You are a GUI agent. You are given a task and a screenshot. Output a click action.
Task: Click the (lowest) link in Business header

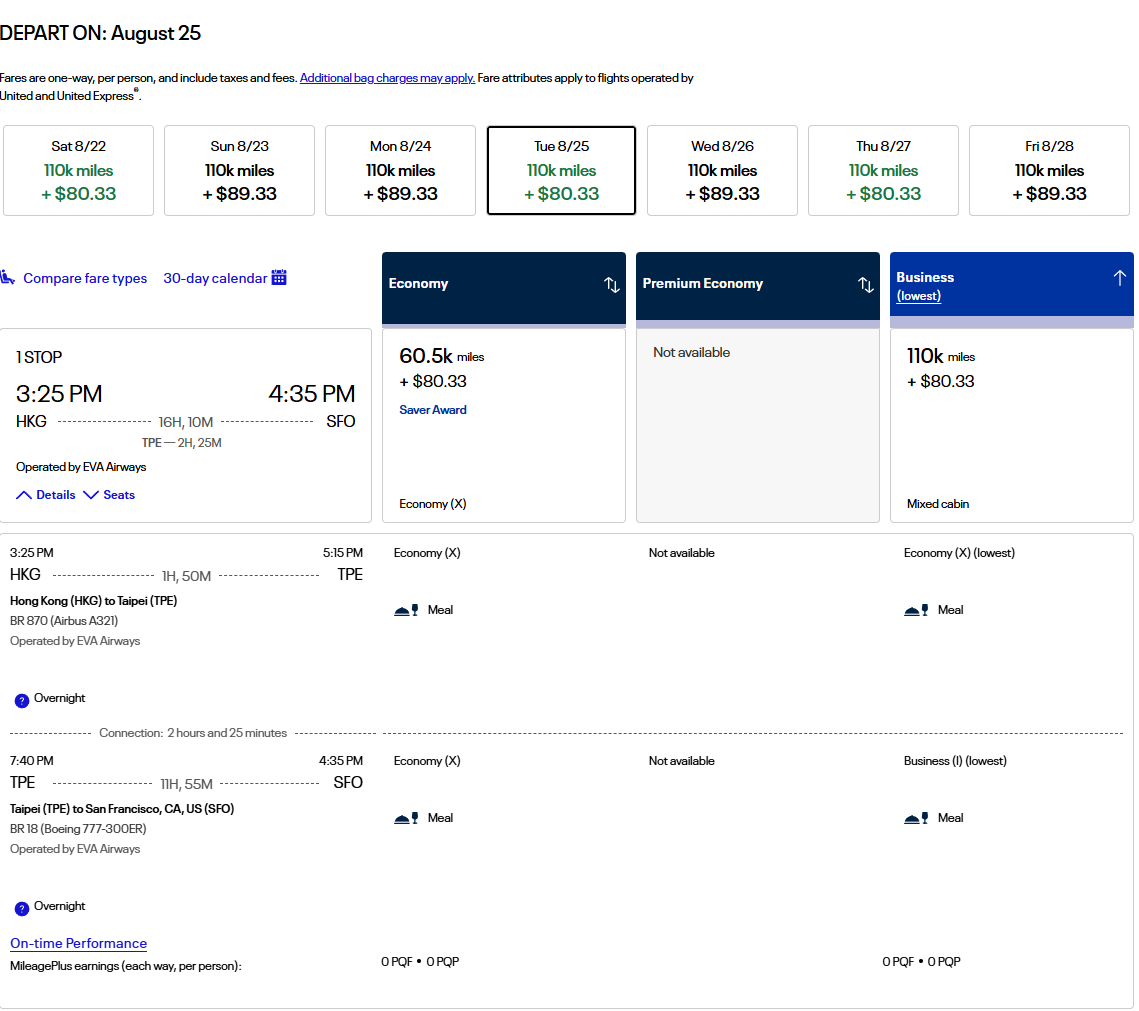pos(918,296)
